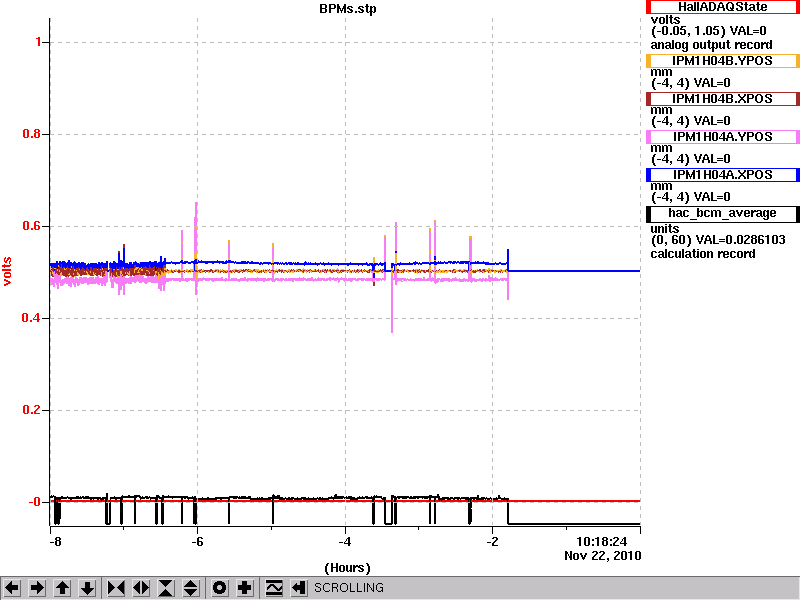Select the hac_bcm_average black legend entry
Viewport: 800px width, 600px height.
tap(722, 213)
